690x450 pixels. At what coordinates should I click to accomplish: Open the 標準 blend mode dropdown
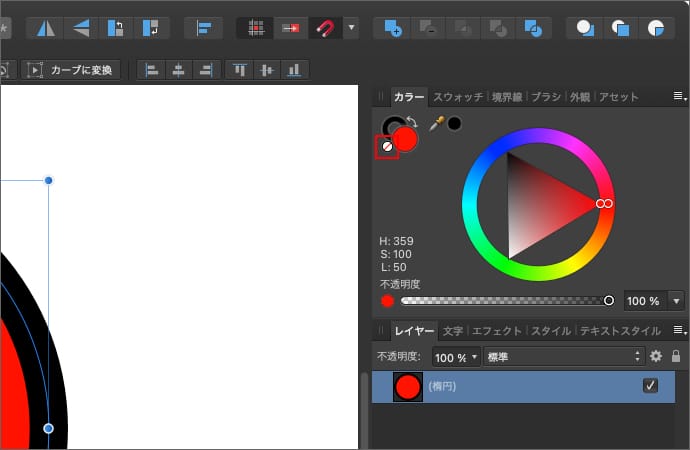click(x=563, y=356)
